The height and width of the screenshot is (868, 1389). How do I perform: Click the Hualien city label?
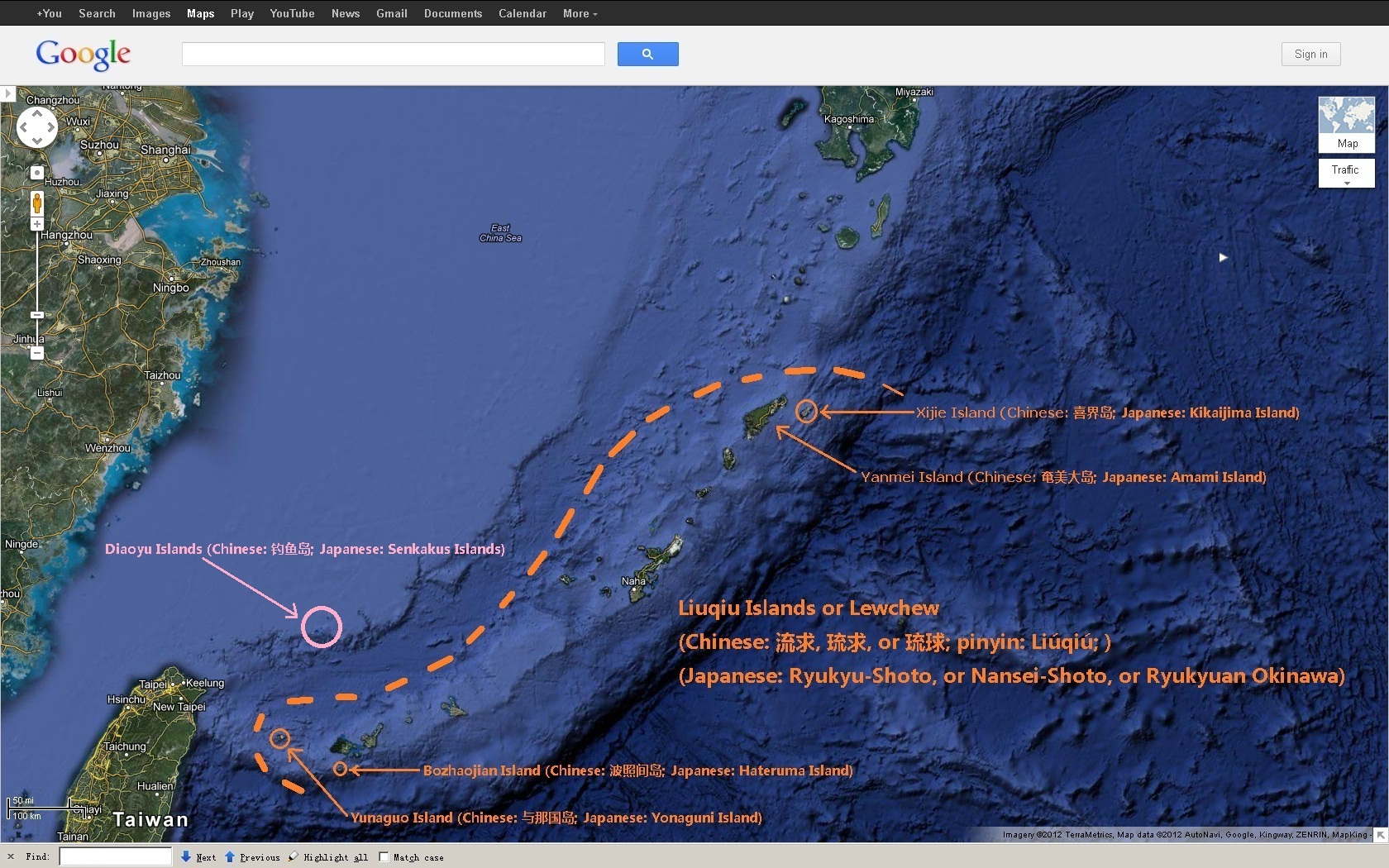[x=155, y=786]
